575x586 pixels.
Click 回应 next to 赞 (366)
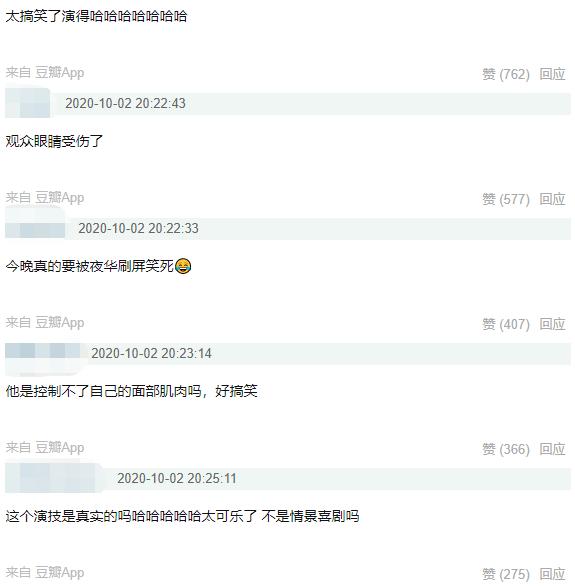pyautogui.click(x=552, y=449)
